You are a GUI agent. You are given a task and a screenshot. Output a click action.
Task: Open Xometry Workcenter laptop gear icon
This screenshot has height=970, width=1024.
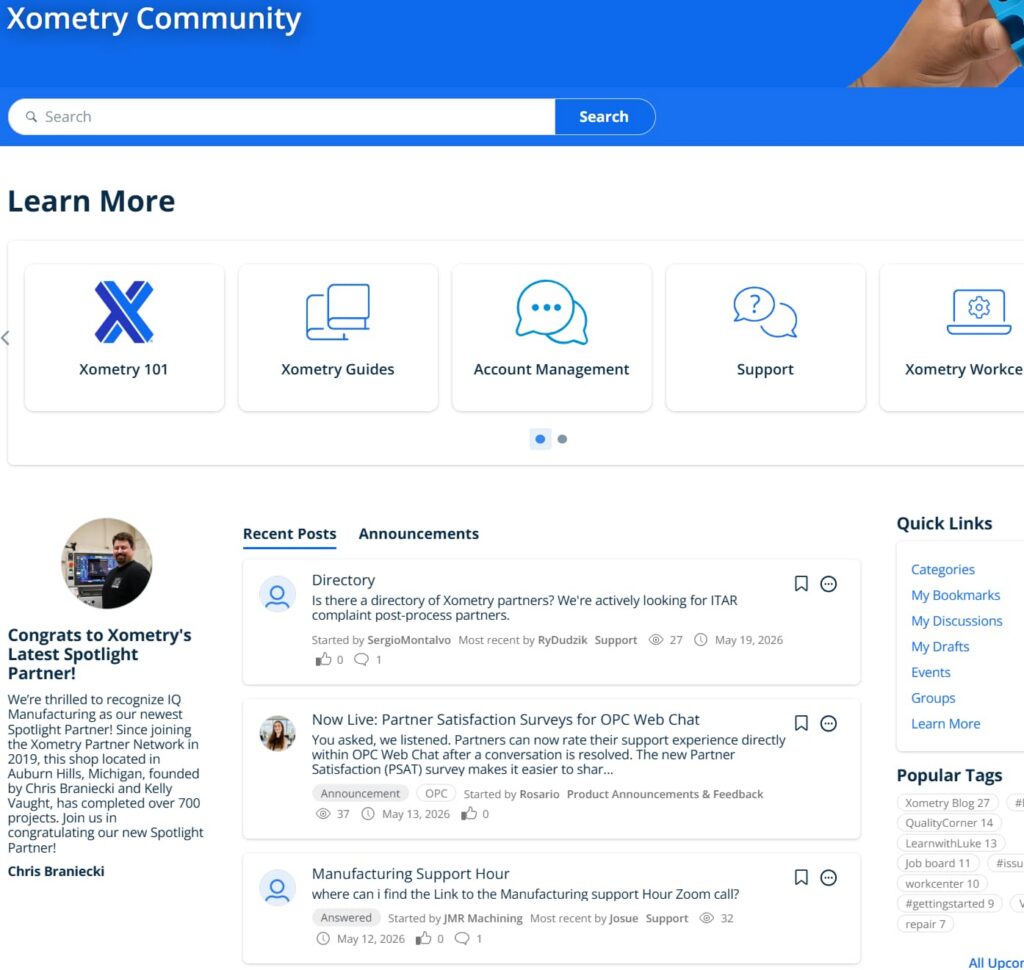pyautogui.click(x=978, y=312)
